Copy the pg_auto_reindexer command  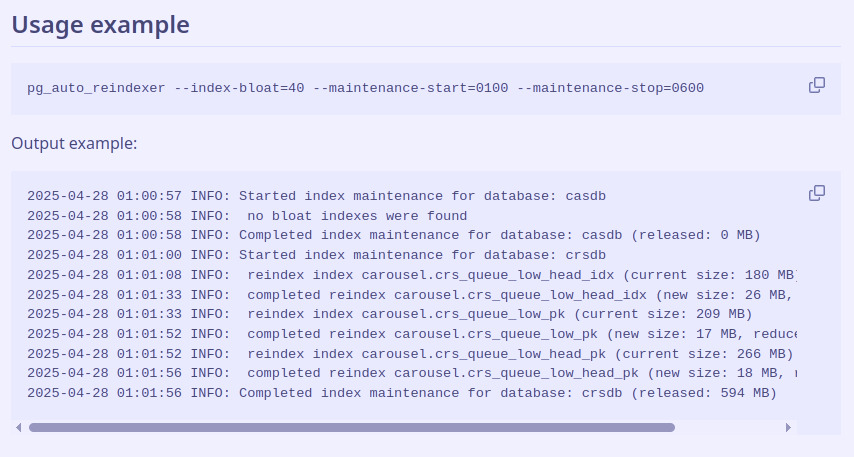pyautogui.click(x=817, y=86)
